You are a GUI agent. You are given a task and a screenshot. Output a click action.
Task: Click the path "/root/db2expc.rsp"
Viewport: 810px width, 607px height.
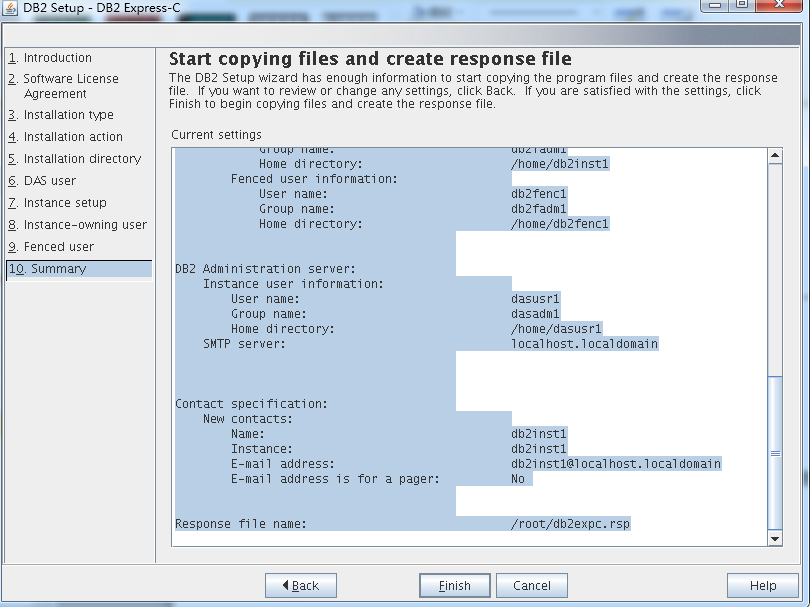(x=570, y=524)
